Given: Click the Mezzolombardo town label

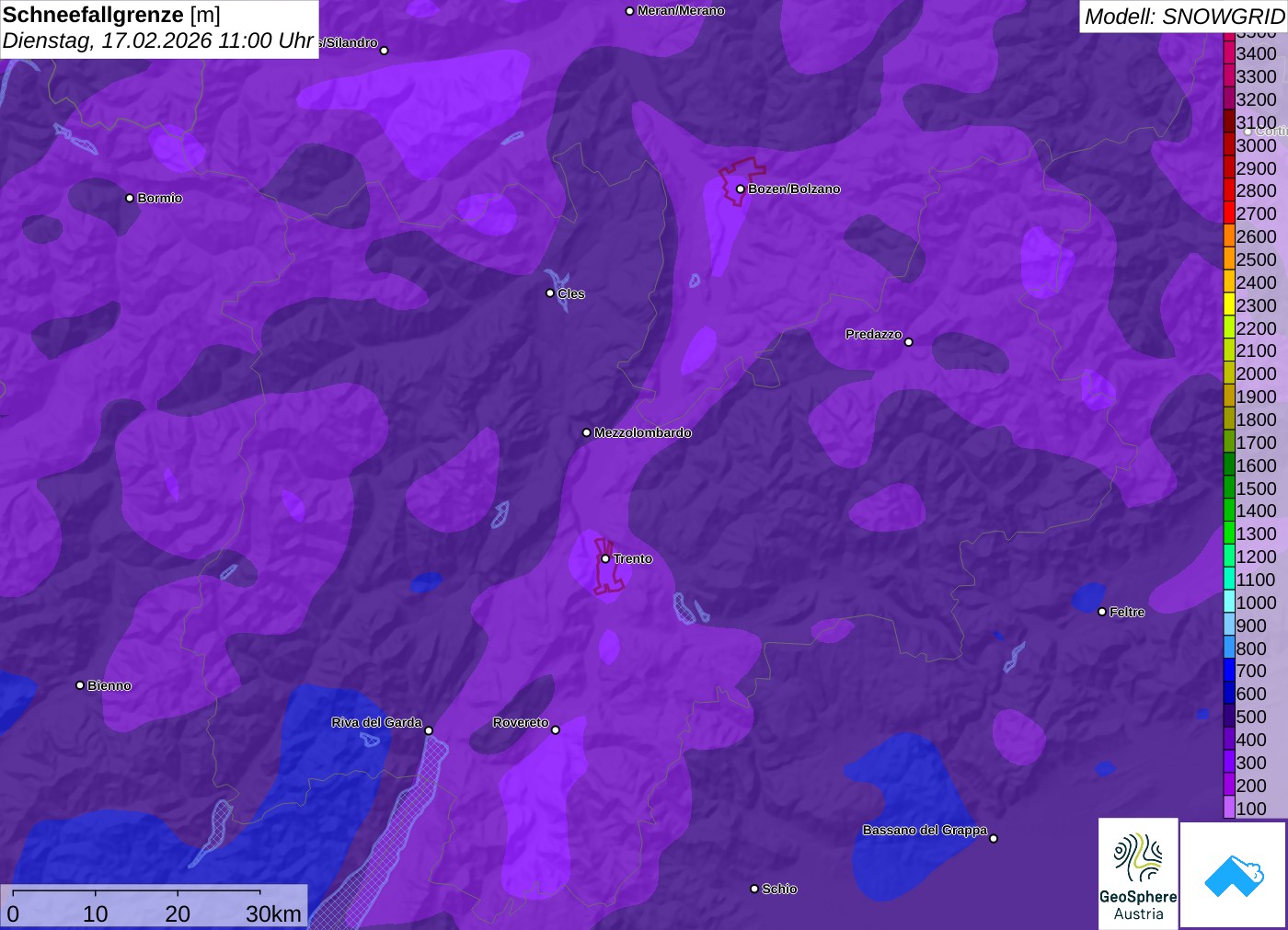Looking at the screenshot, I should (642, 432).
